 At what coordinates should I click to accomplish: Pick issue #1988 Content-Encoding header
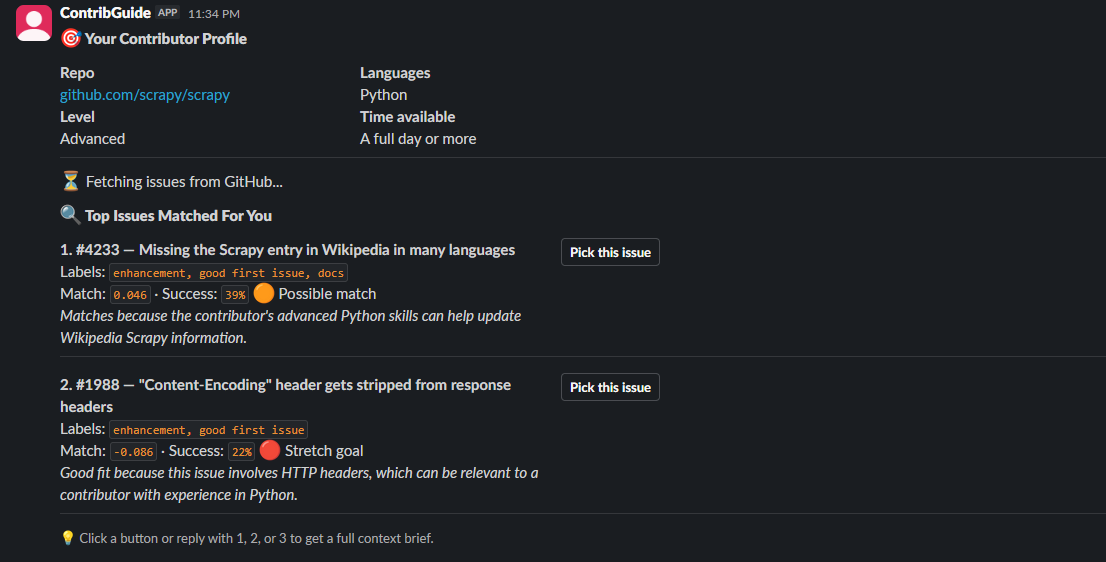tap(610, 387)
